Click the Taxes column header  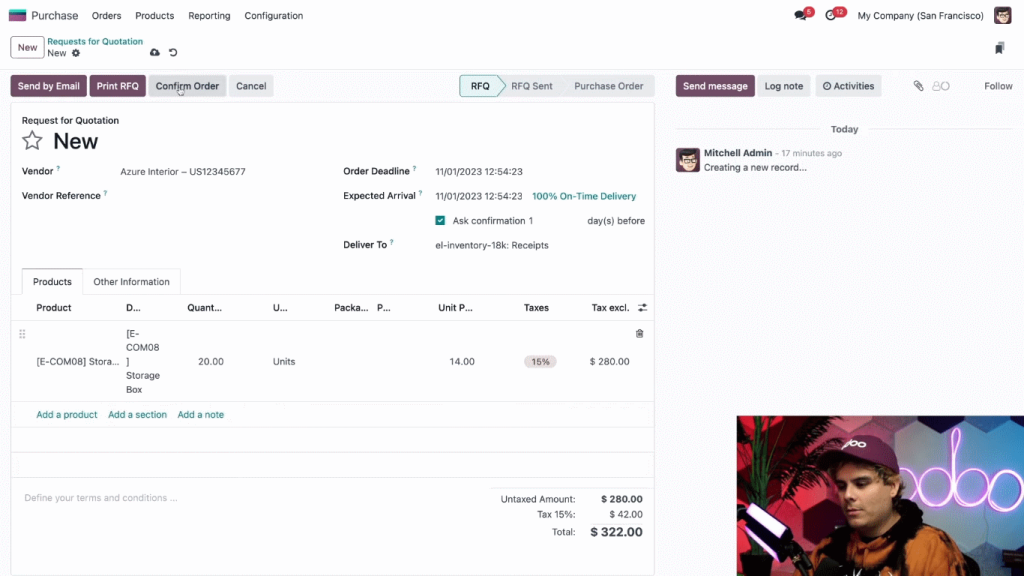tap(536, 308)
